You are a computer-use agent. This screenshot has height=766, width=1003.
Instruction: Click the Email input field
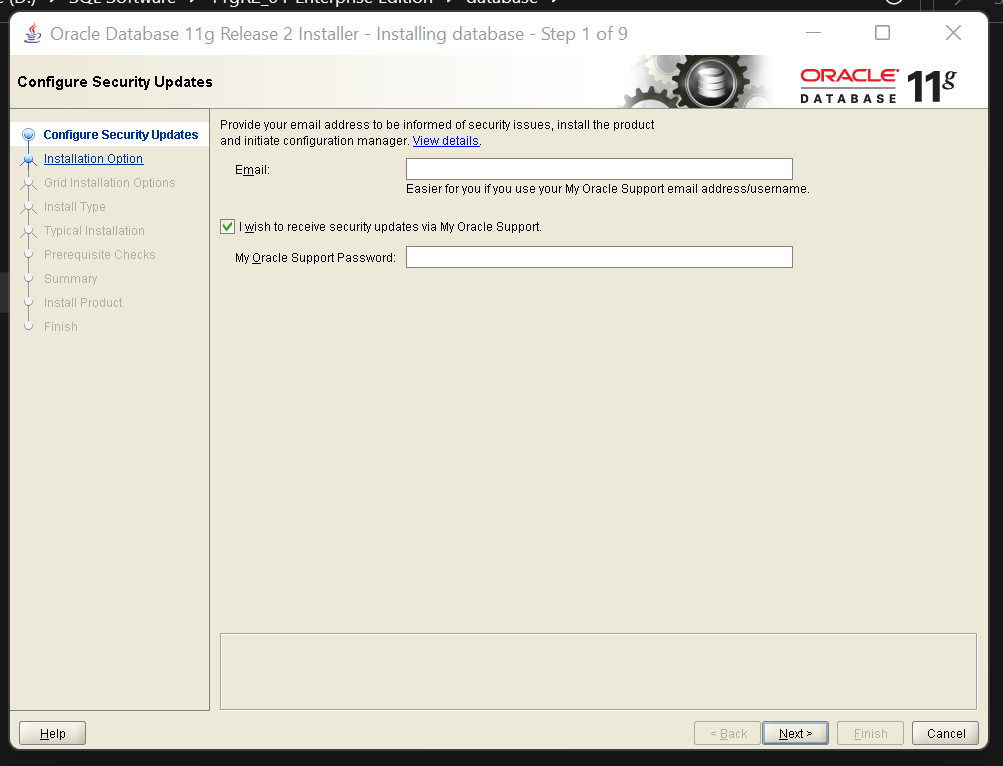[x=599, y=169]
